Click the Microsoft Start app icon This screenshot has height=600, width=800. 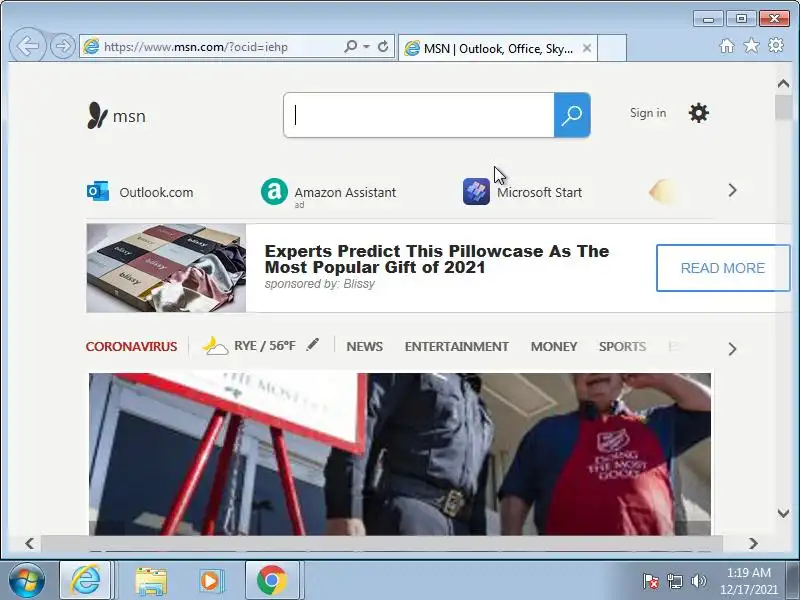476,191
